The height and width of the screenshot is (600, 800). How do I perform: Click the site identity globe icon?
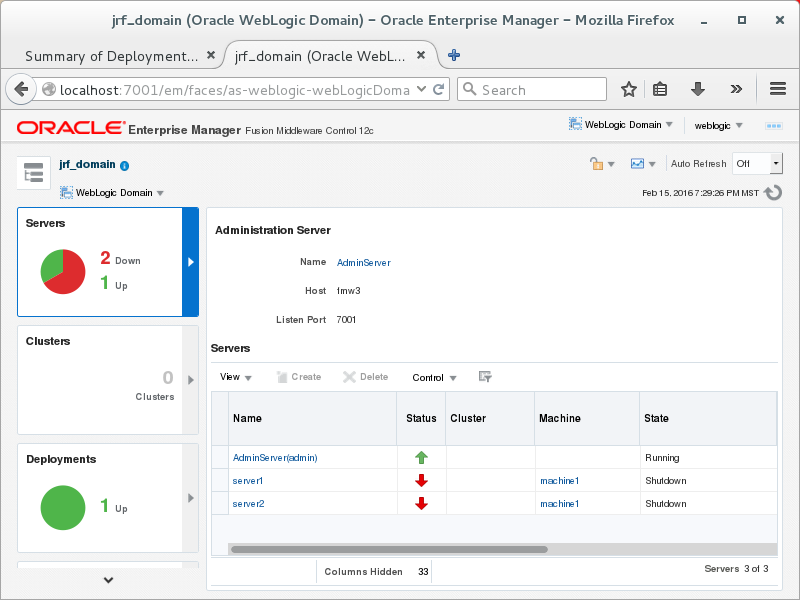pos(48,90)
